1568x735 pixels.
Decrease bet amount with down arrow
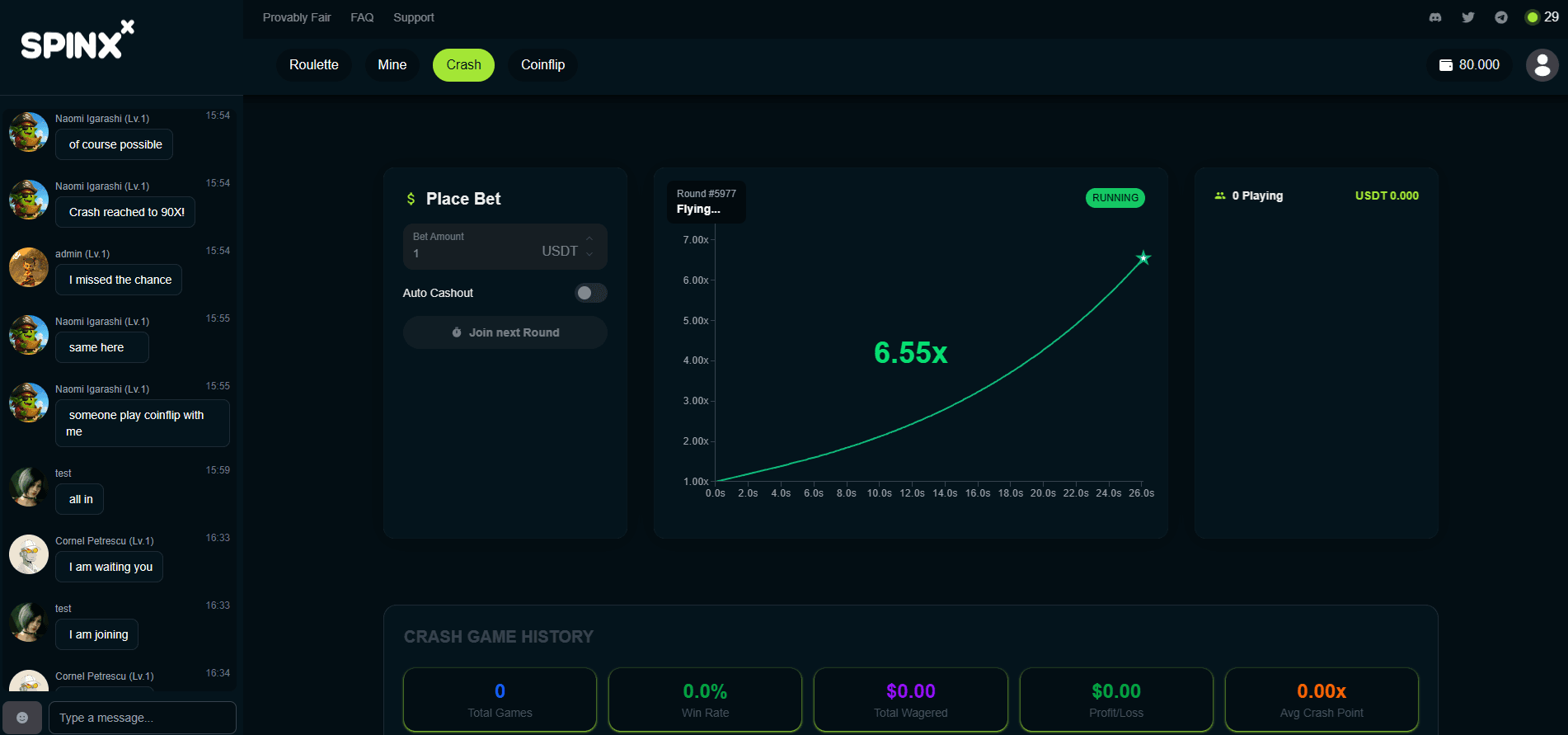tap(589, 255)
